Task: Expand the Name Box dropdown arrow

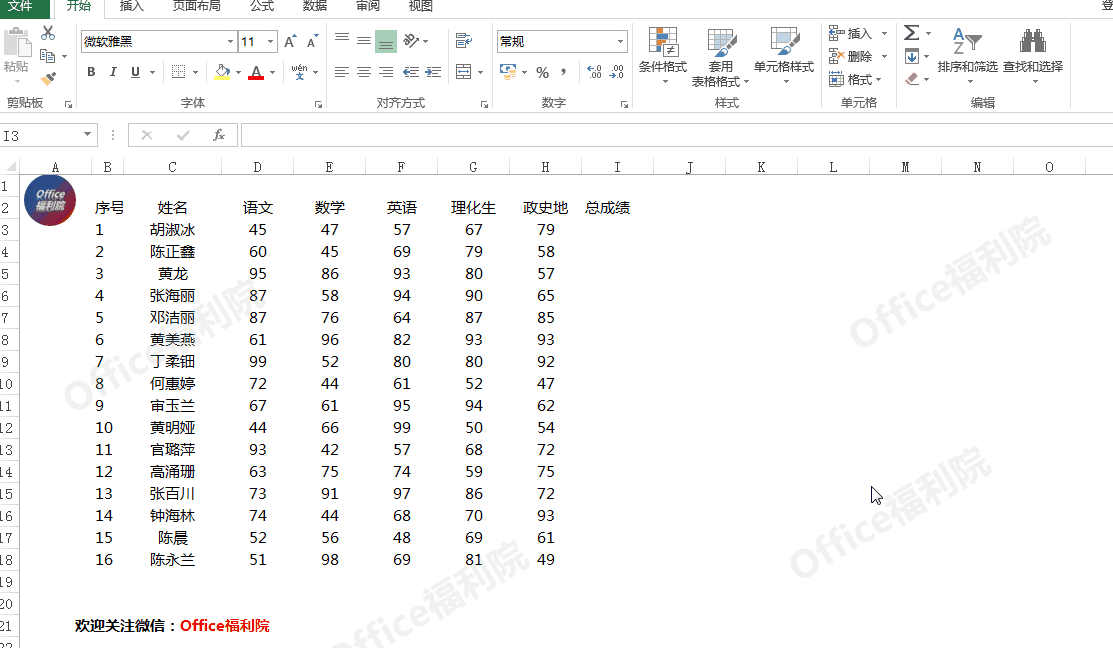Action: [87, 134]
